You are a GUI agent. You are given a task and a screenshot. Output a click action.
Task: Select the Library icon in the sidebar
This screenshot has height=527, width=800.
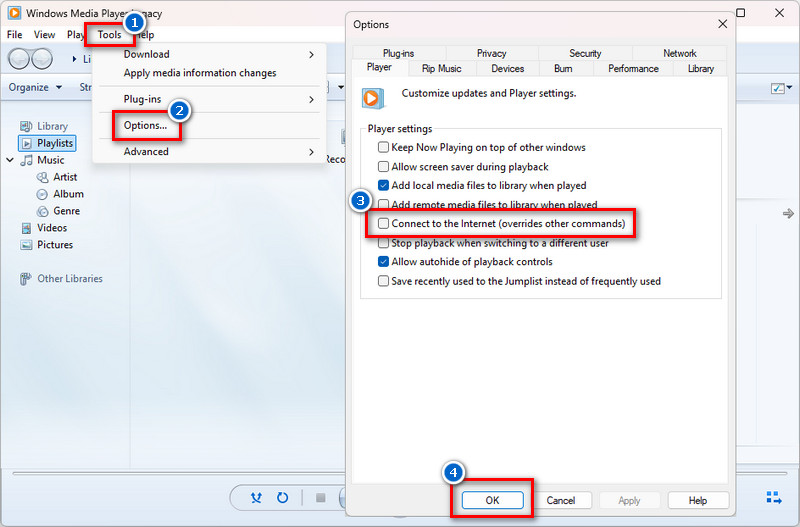pos(26,126)
